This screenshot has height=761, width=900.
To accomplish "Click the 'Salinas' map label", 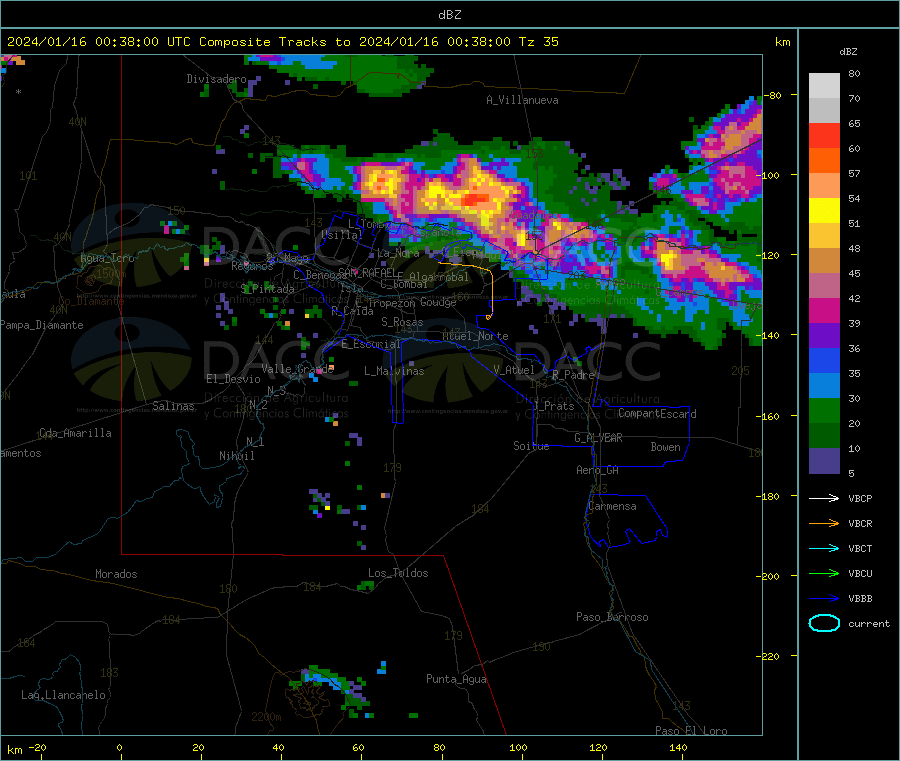I will tap(173, 406).
